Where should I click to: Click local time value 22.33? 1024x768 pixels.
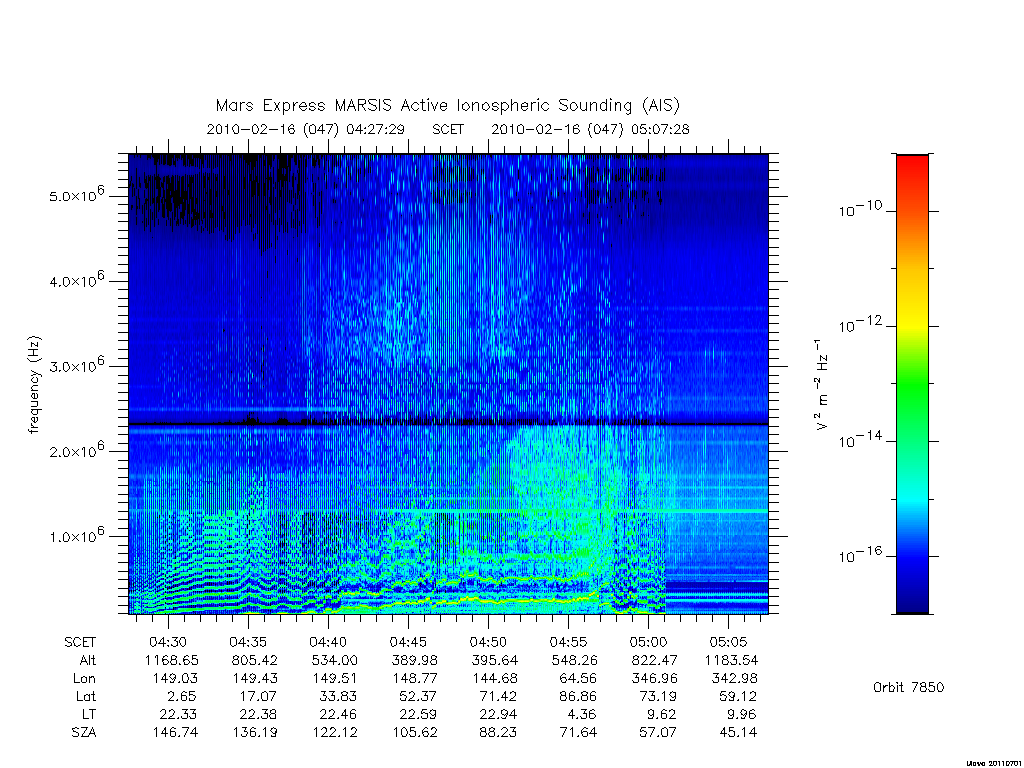click(x=178, y=714)
